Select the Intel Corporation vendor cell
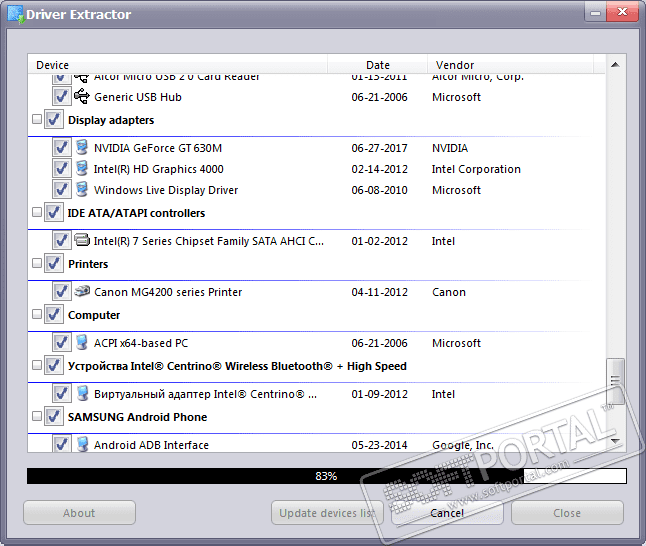The height and width of the screenshot is (546, 646). (476, 169)
